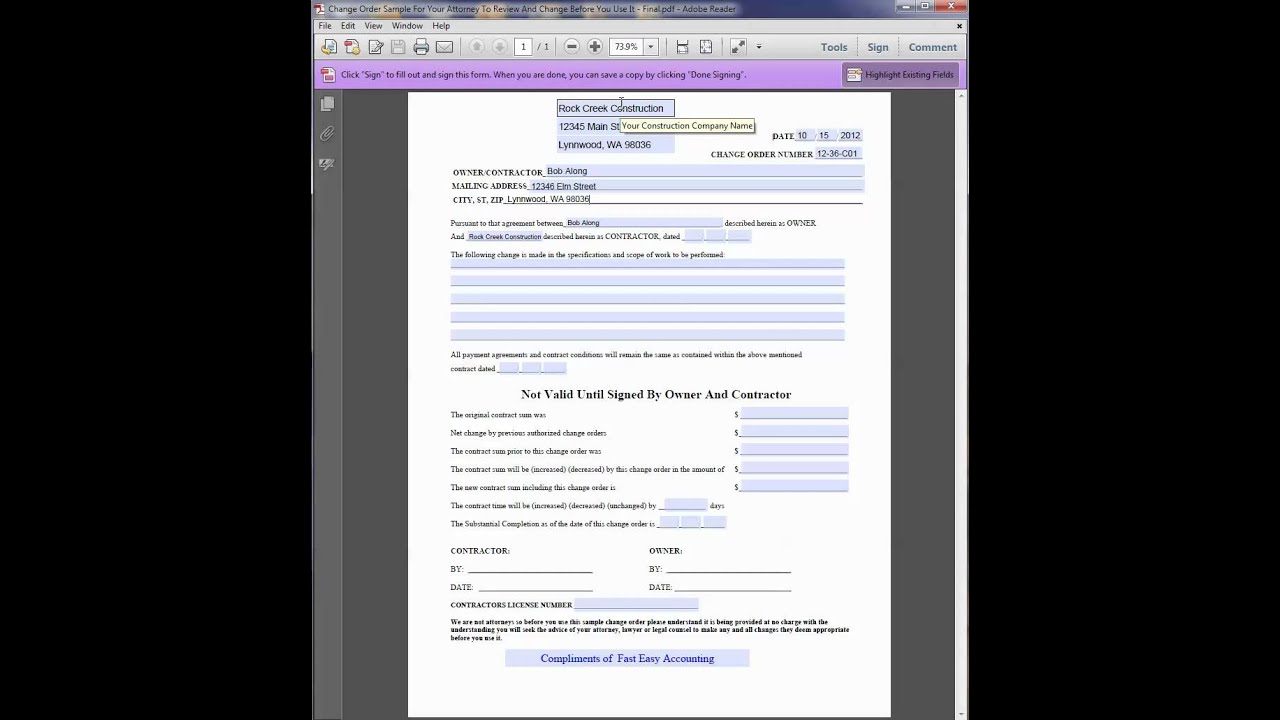Screen dimensions: 1280x720
Task: Click the date day field showing 15
Action: coord(825,136)
